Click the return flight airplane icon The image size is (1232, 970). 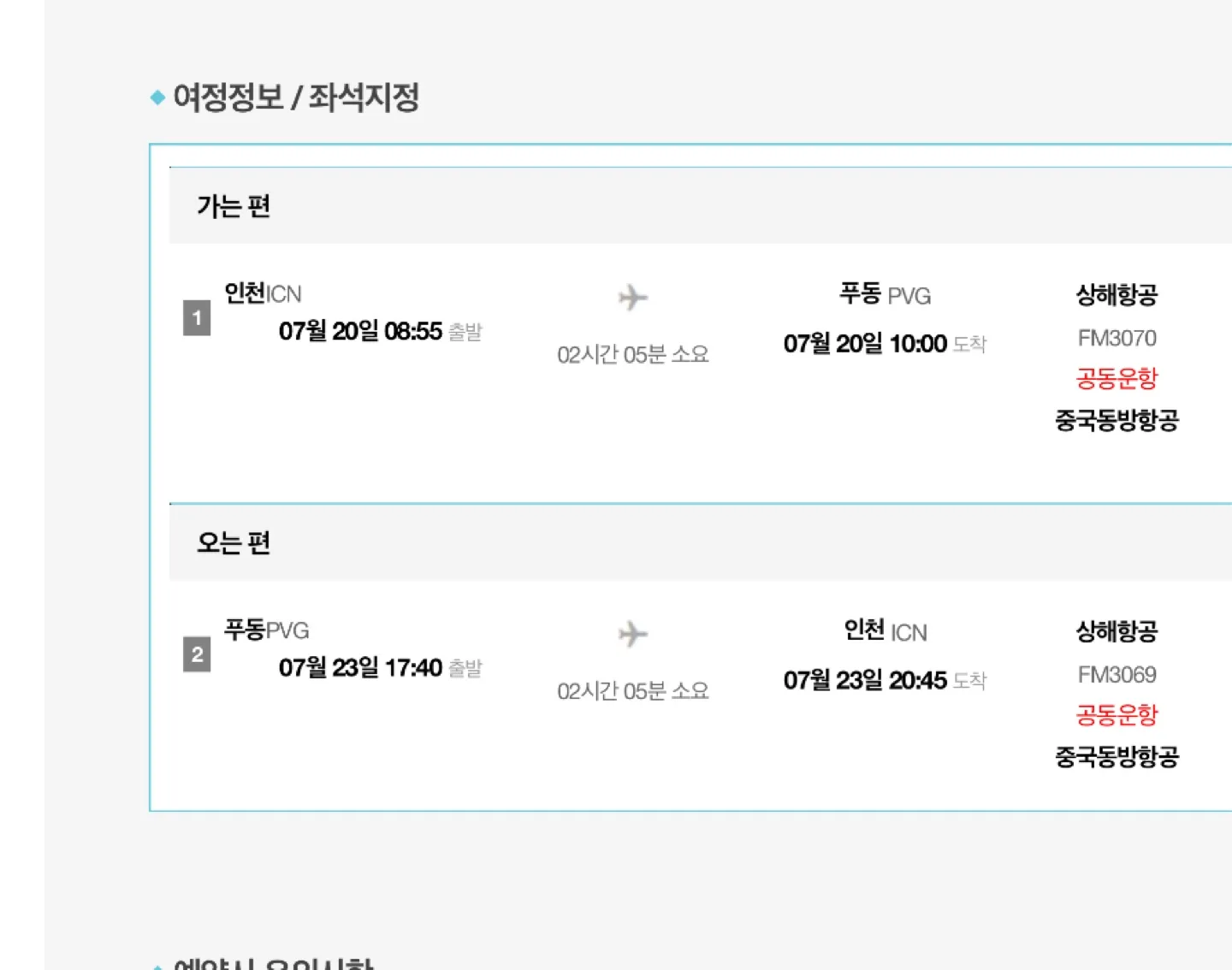click(x=633, y=634)
